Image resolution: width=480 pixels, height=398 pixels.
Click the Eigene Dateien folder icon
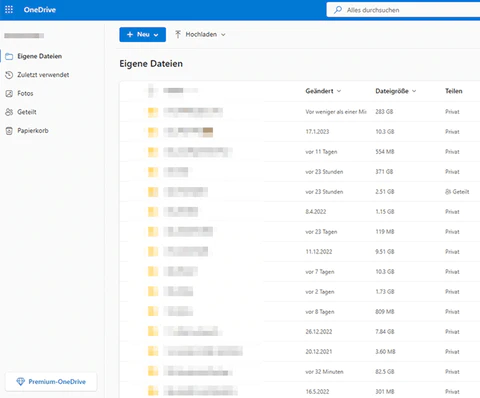pos(9,56)
